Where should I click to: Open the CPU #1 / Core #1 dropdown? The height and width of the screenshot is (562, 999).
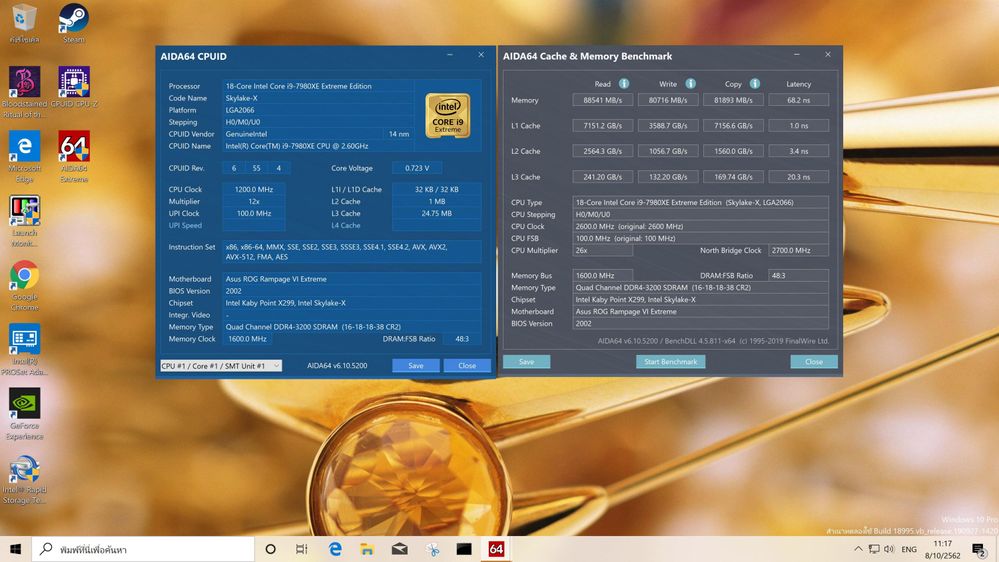click(220, 366)
